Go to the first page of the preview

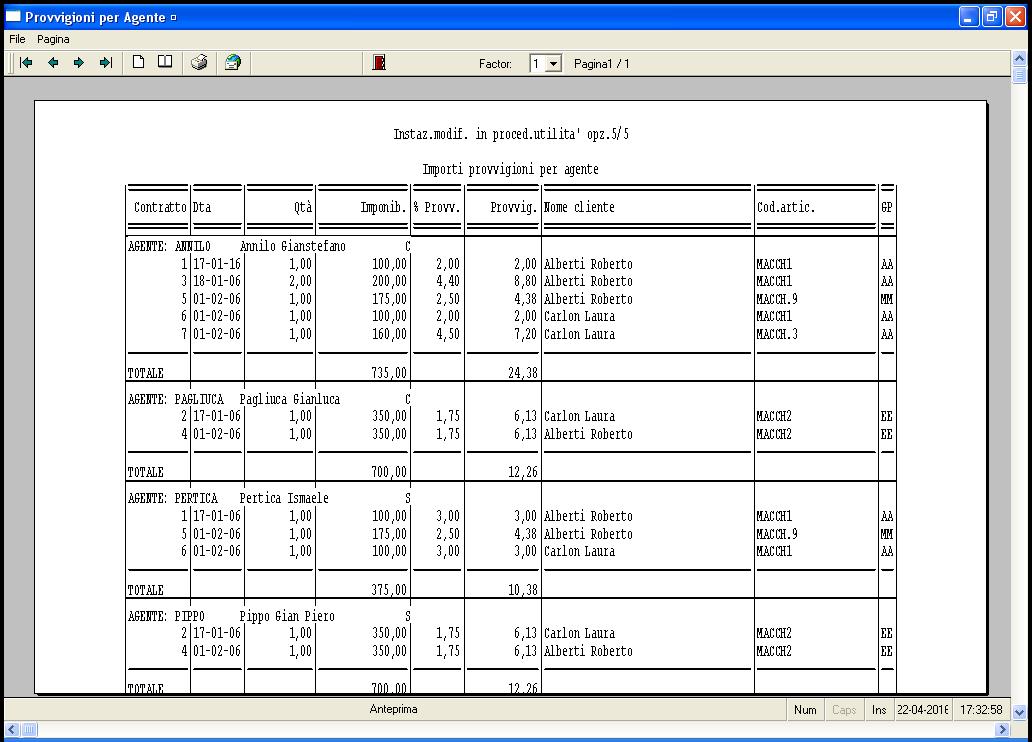(x=26, y=63)
